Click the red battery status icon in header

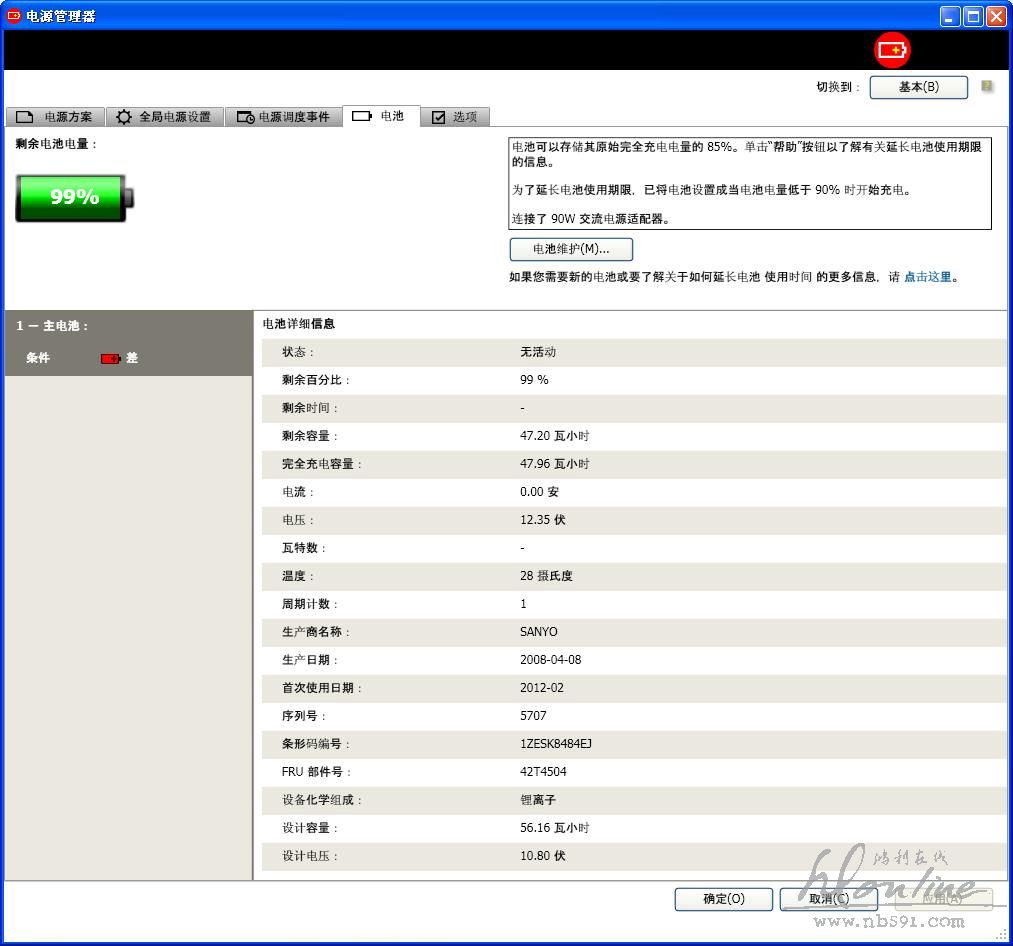coord(892,50)
